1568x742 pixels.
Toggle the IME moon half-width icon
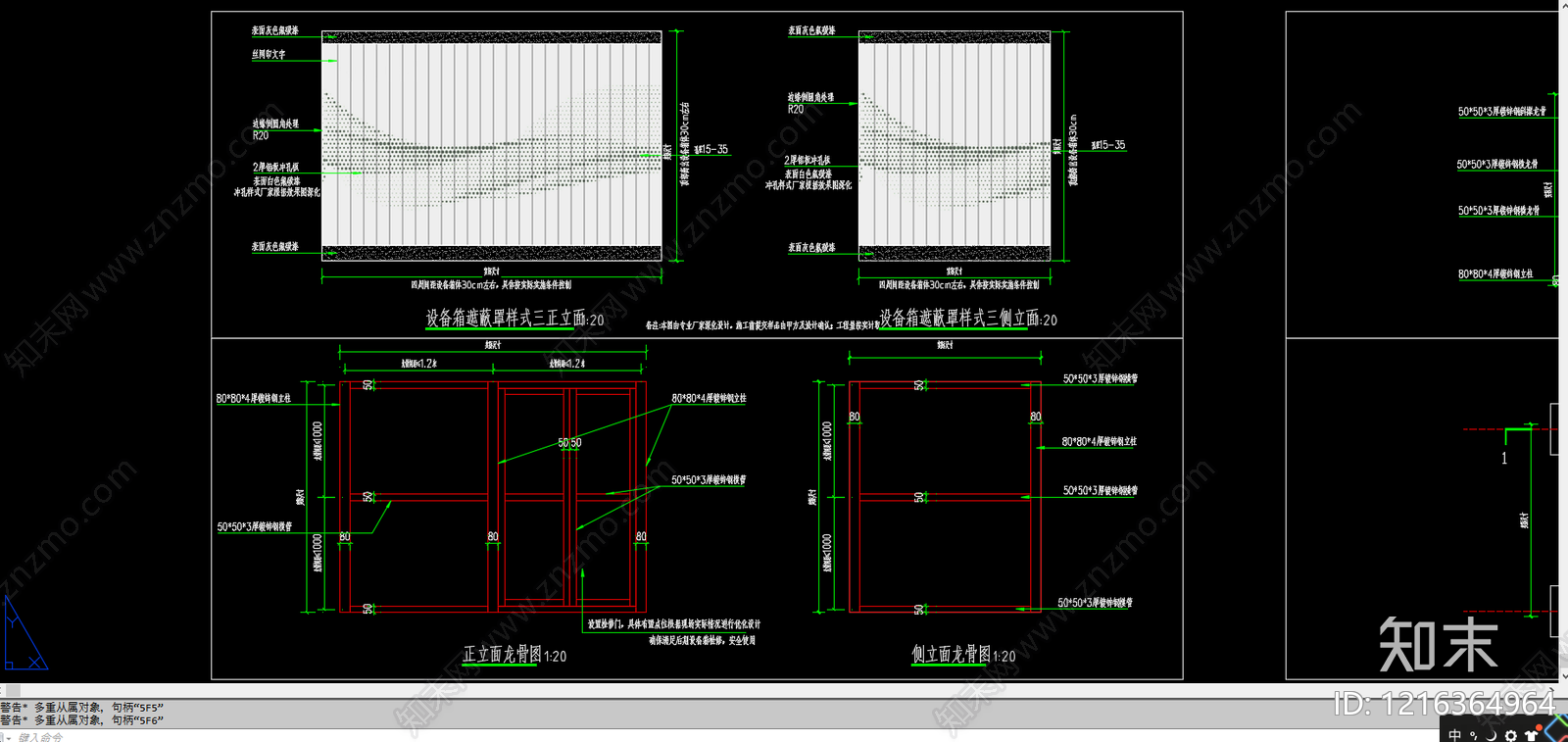pos(1492,735)
